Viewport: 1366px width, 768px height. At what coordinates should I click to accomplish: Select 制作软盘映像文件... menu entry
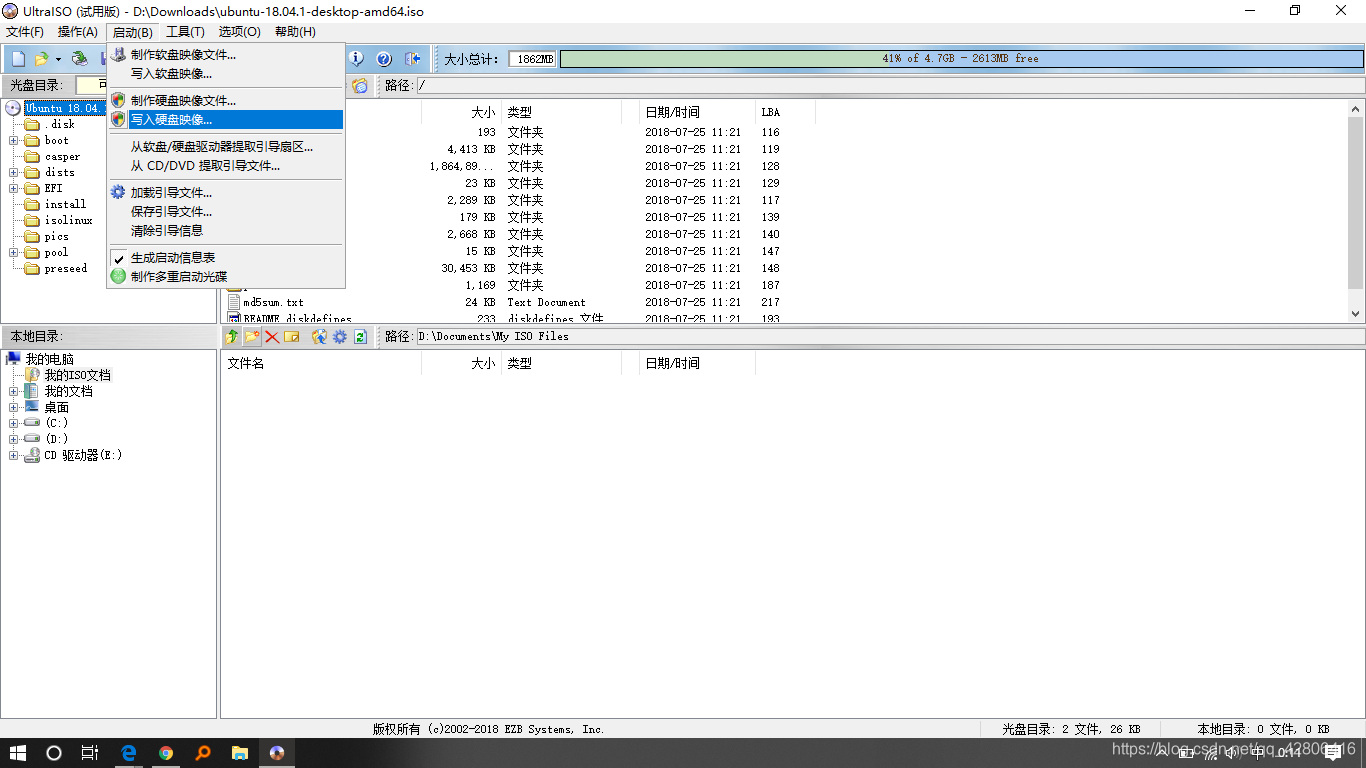[226, 55]
